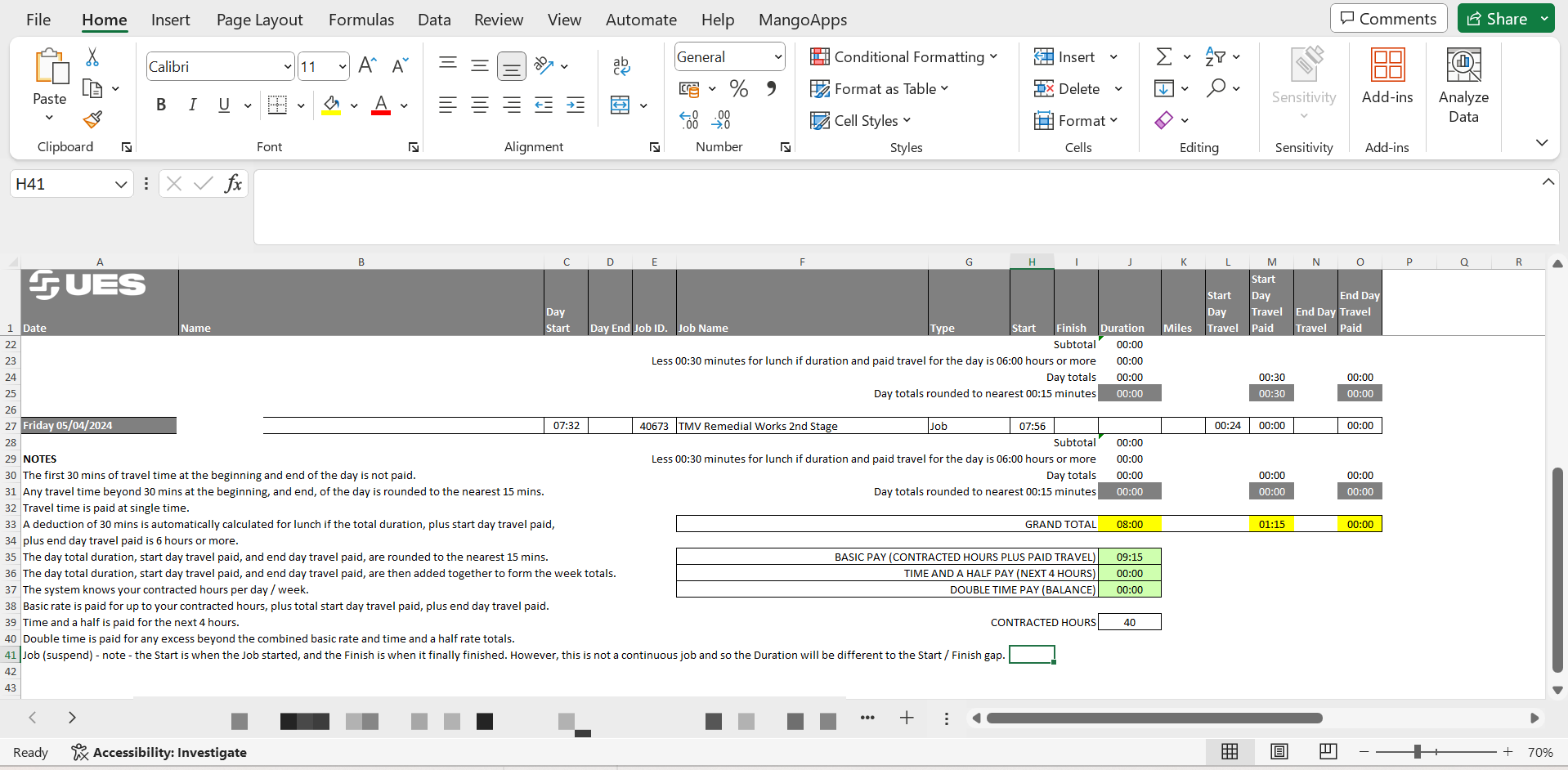Toggle Bold formatting
The width and height of the screenshot is (1568, 770).
161,105
